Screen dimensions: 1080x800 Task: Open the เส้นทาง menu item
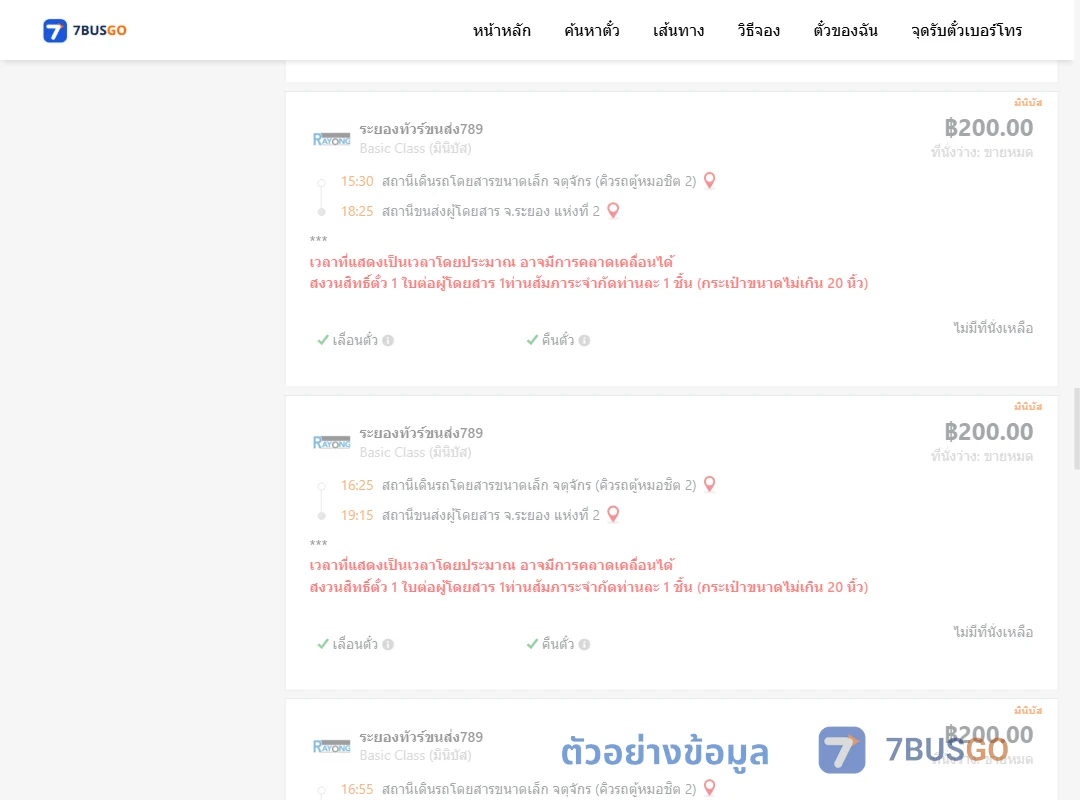[678, 30]
